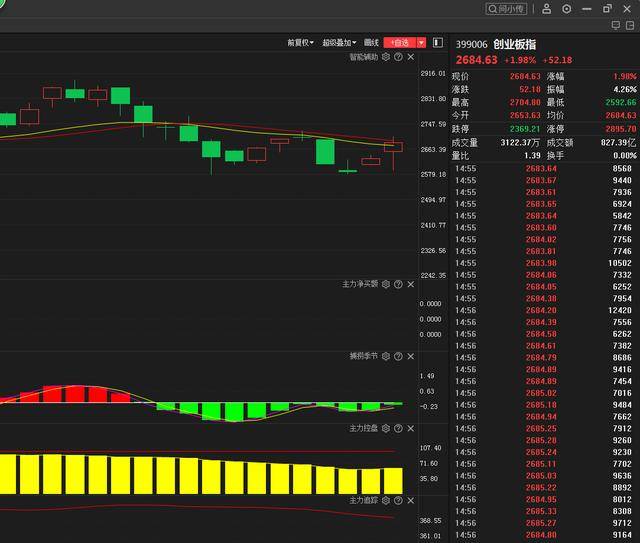Expand the 前复权 adjustment dropdown

click(300, 43)
